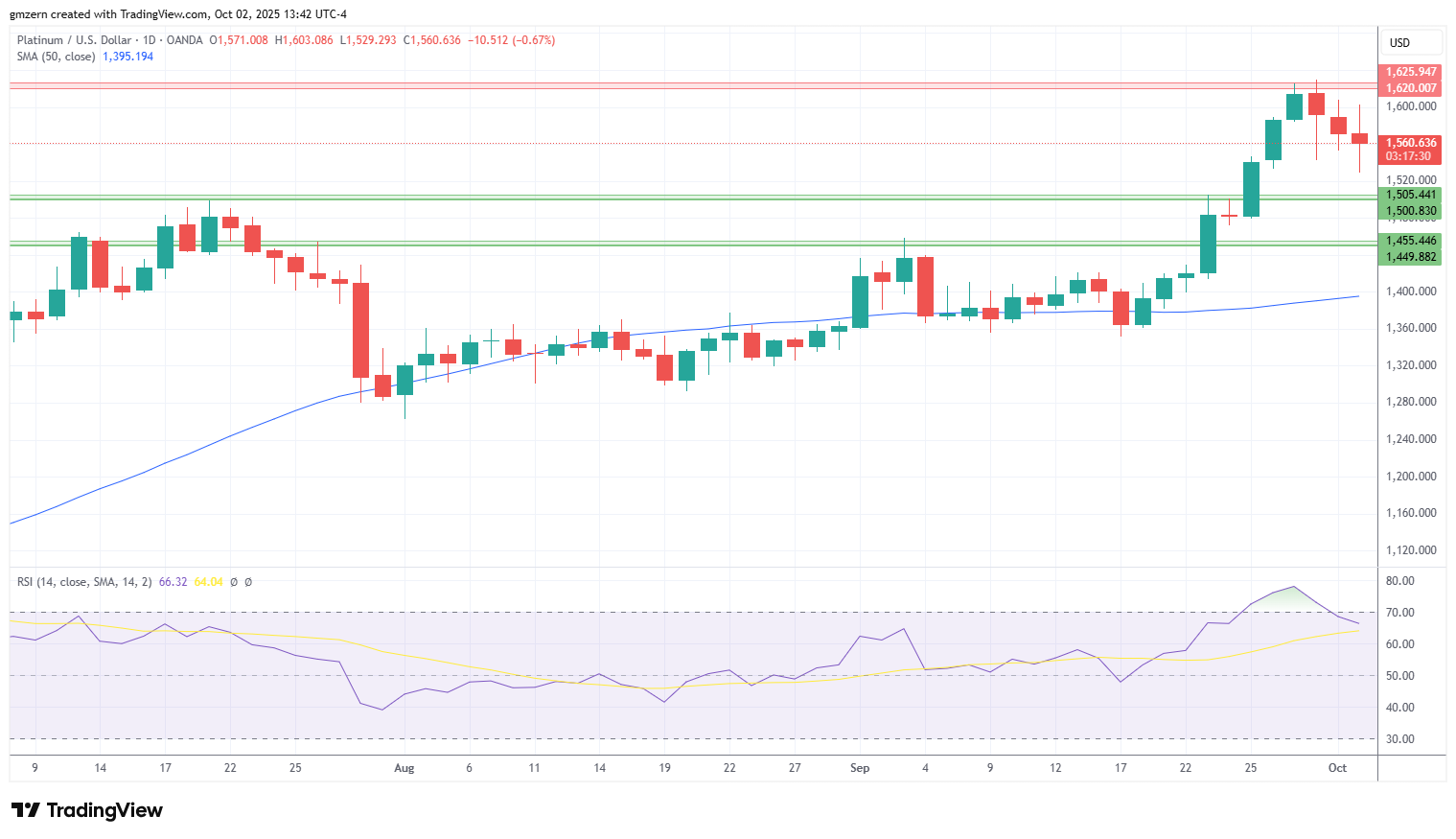Click the 1,360.000 price axis tick
Screen dimensions: 1456x839
click(x=1411, y=328)
